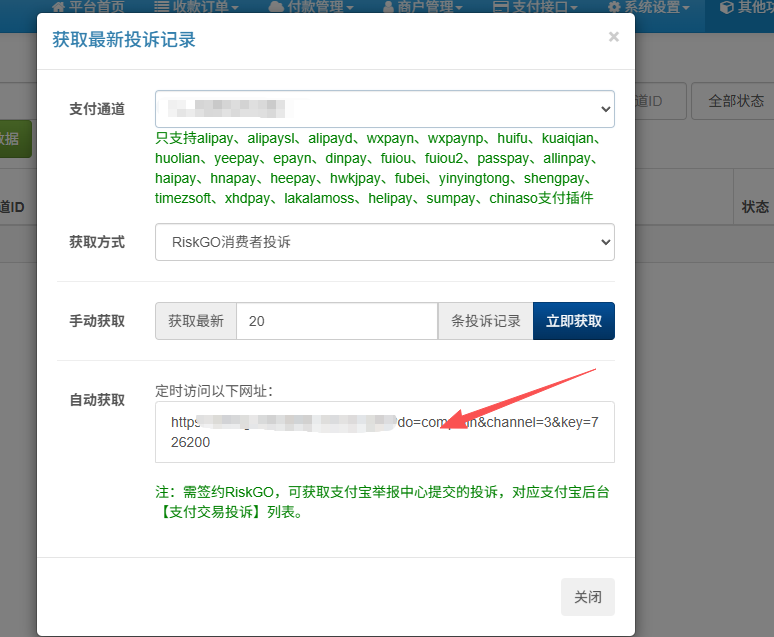Close the dialog with the × icon
This screenshot has width=774, height=637.
[x=613, y=37]
